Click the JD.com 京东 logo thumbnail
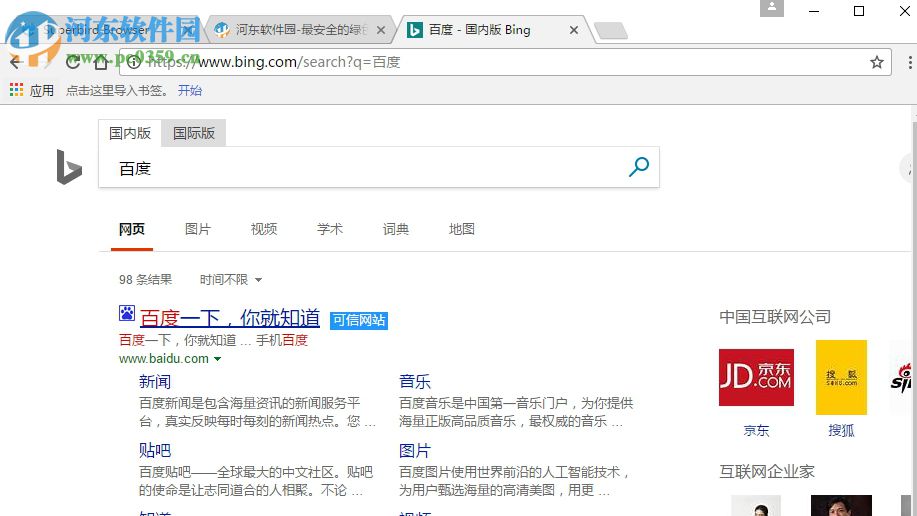 pyautogui.click(x=756, y=377)
